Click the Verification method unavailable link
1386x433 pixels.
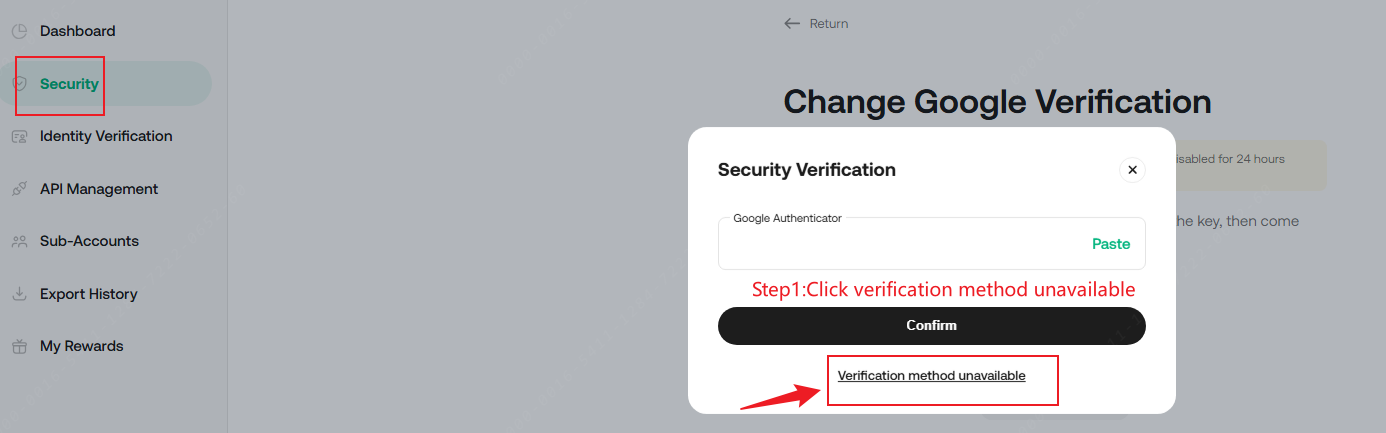point(931,376)
